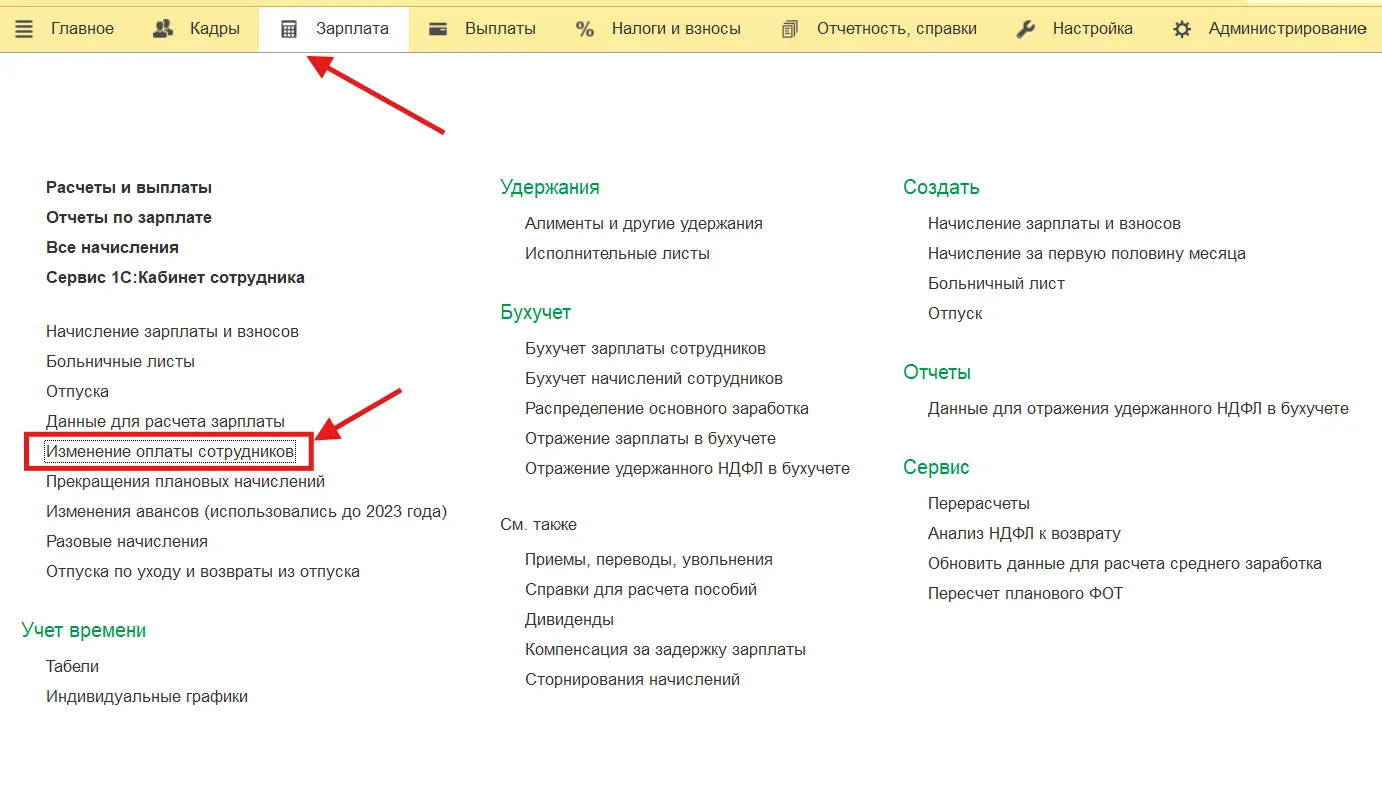The height and width of the screenshot is (800, 1382).
Task: Open Алименты и другие удержания
Action: [643, 223]
